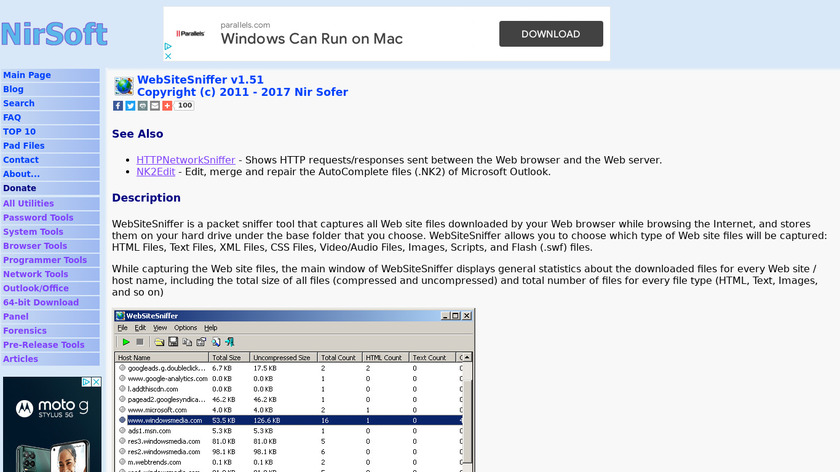This screenshot has width=840, height=472.
Task: Click the share count bubble showing 100
Action: (185, 106)
